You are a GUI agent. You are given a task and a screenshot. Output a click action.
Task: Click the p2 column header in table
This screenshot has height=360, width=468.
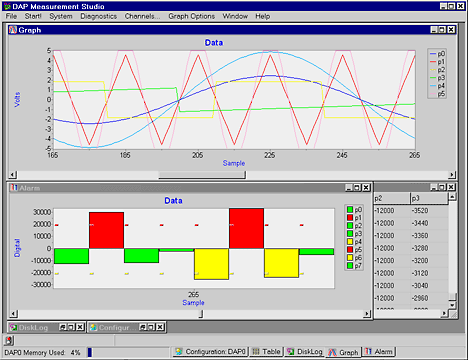tap(392, 198)
